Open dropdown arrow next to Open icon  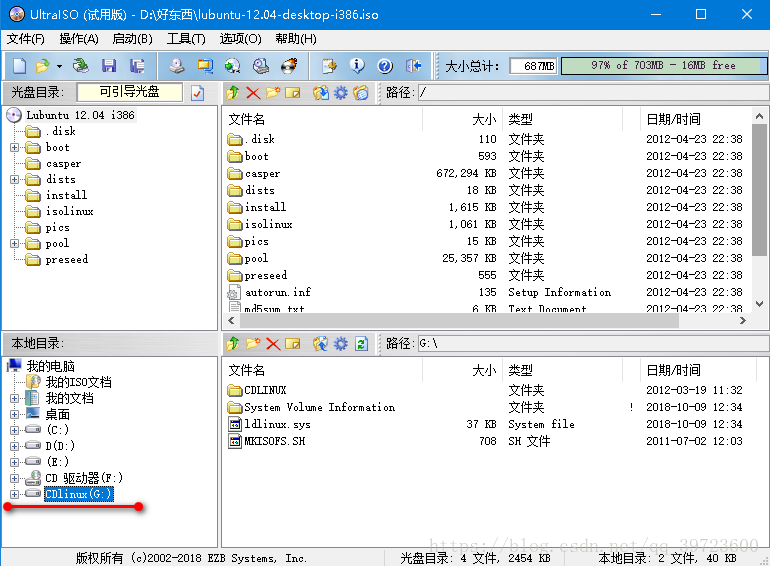[x=59, y=66]
